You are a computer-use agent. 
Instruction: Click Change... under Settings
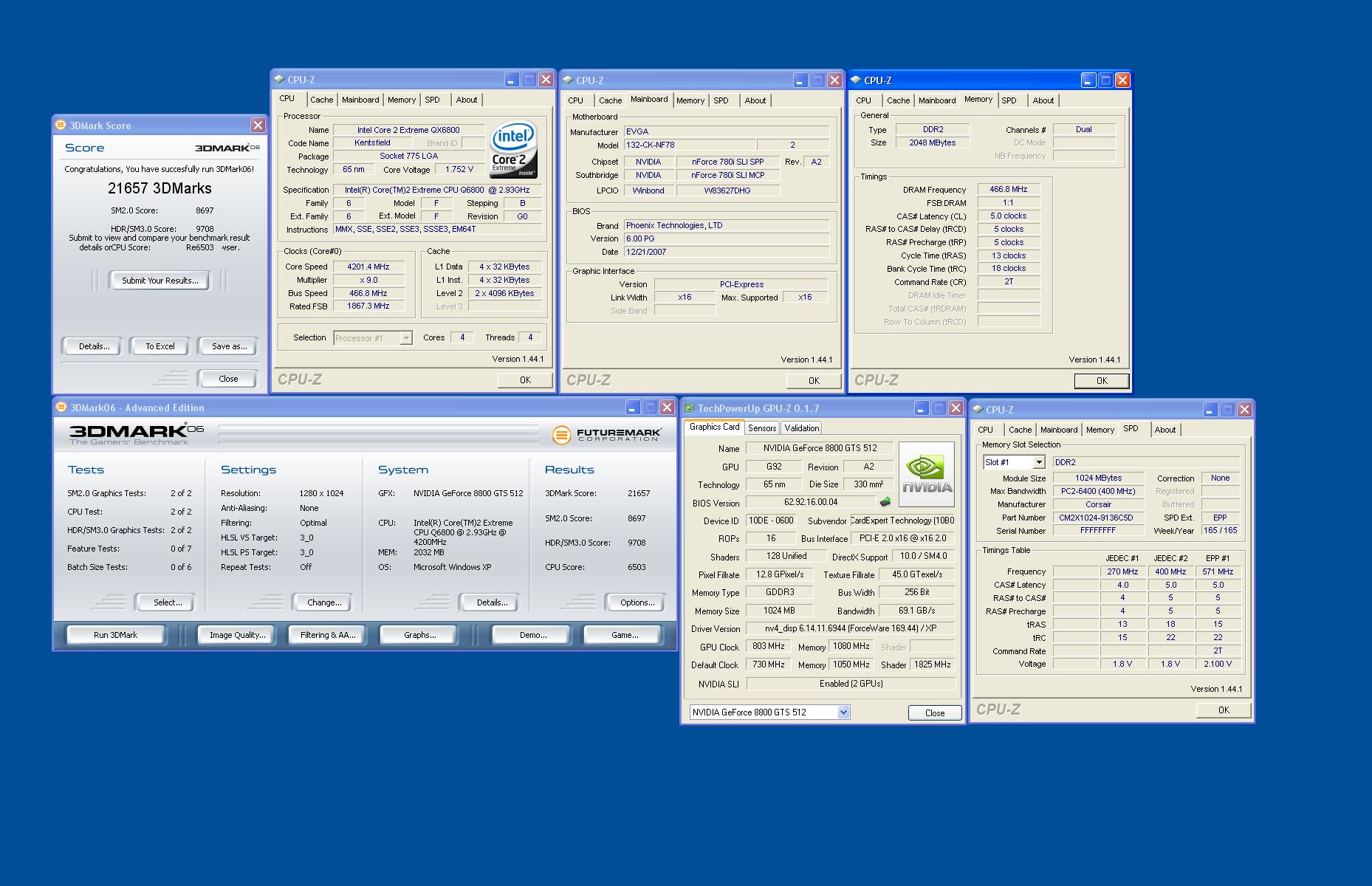coord(324,602)
